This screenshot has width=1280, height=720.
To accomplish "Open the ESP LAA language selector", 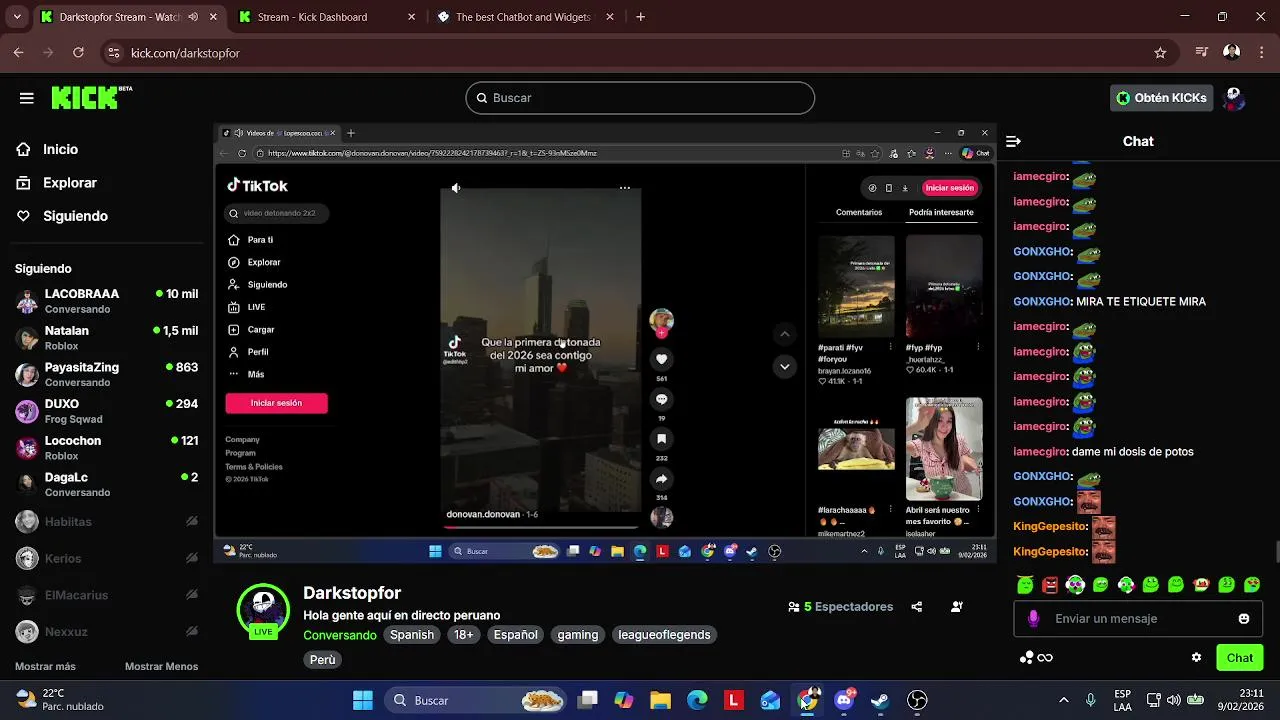I will (x=1123, y=700).
